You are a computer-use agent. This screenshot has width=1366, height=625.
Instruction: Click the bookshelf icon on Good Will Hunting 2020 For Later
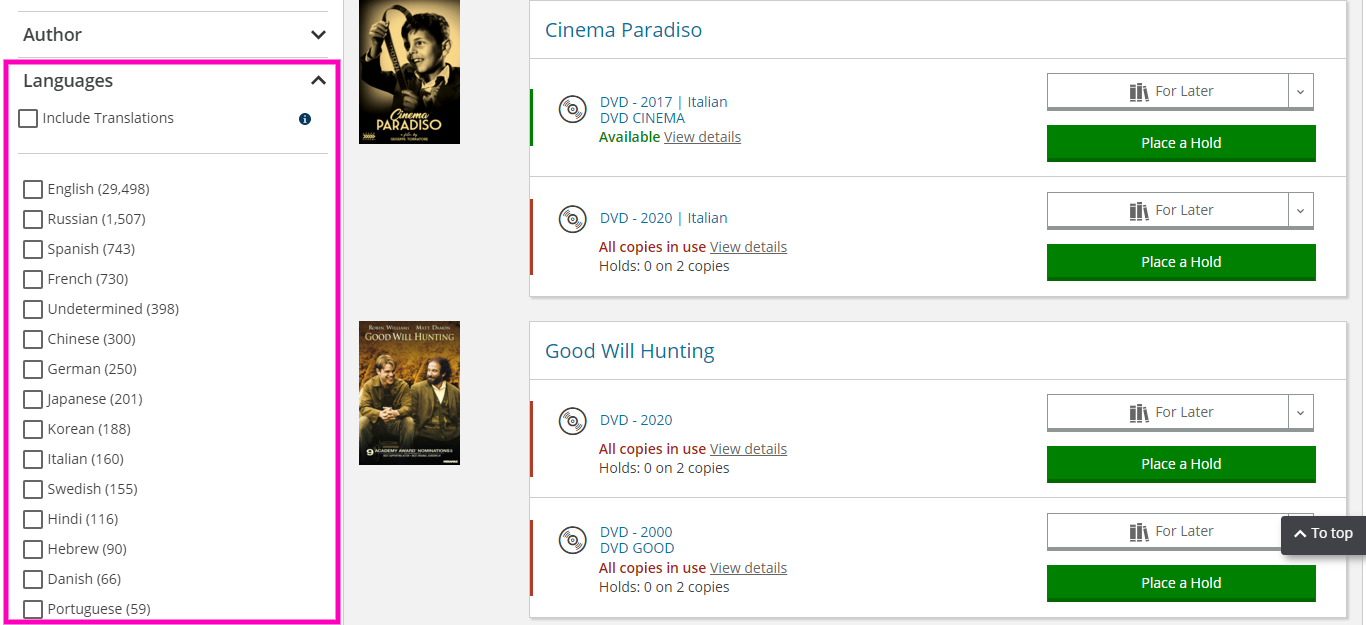coord(1139,413)
